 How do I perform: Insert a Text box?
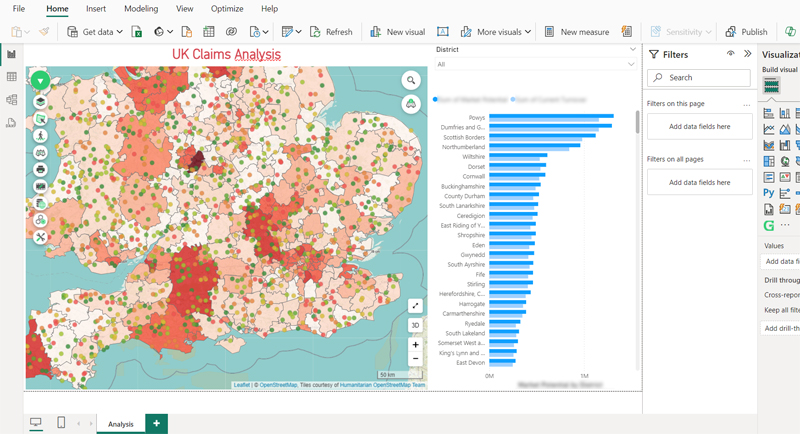point(443,32)
